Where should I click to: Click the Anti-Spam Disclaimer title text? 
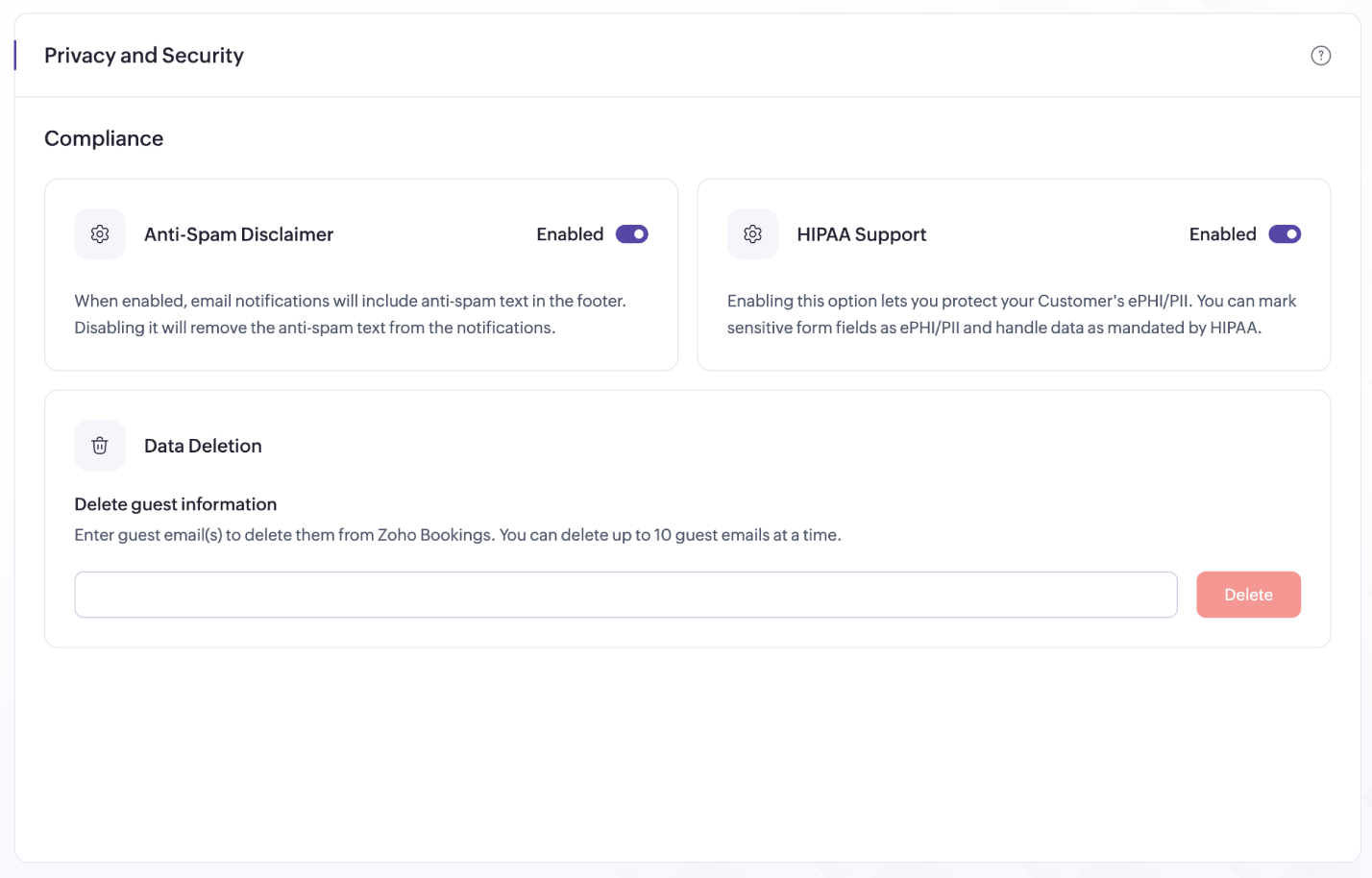[238, 234]
